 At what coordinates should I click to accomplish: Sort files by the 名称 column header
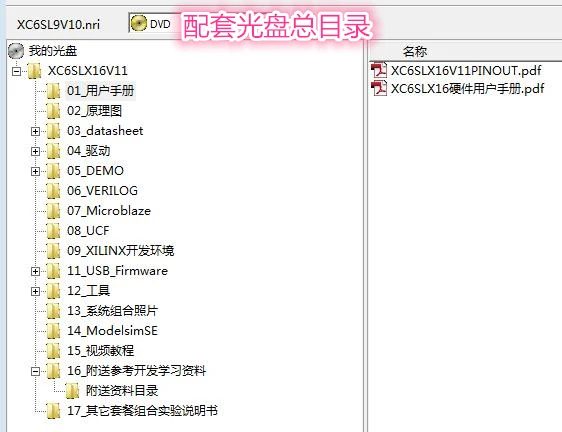415,52
